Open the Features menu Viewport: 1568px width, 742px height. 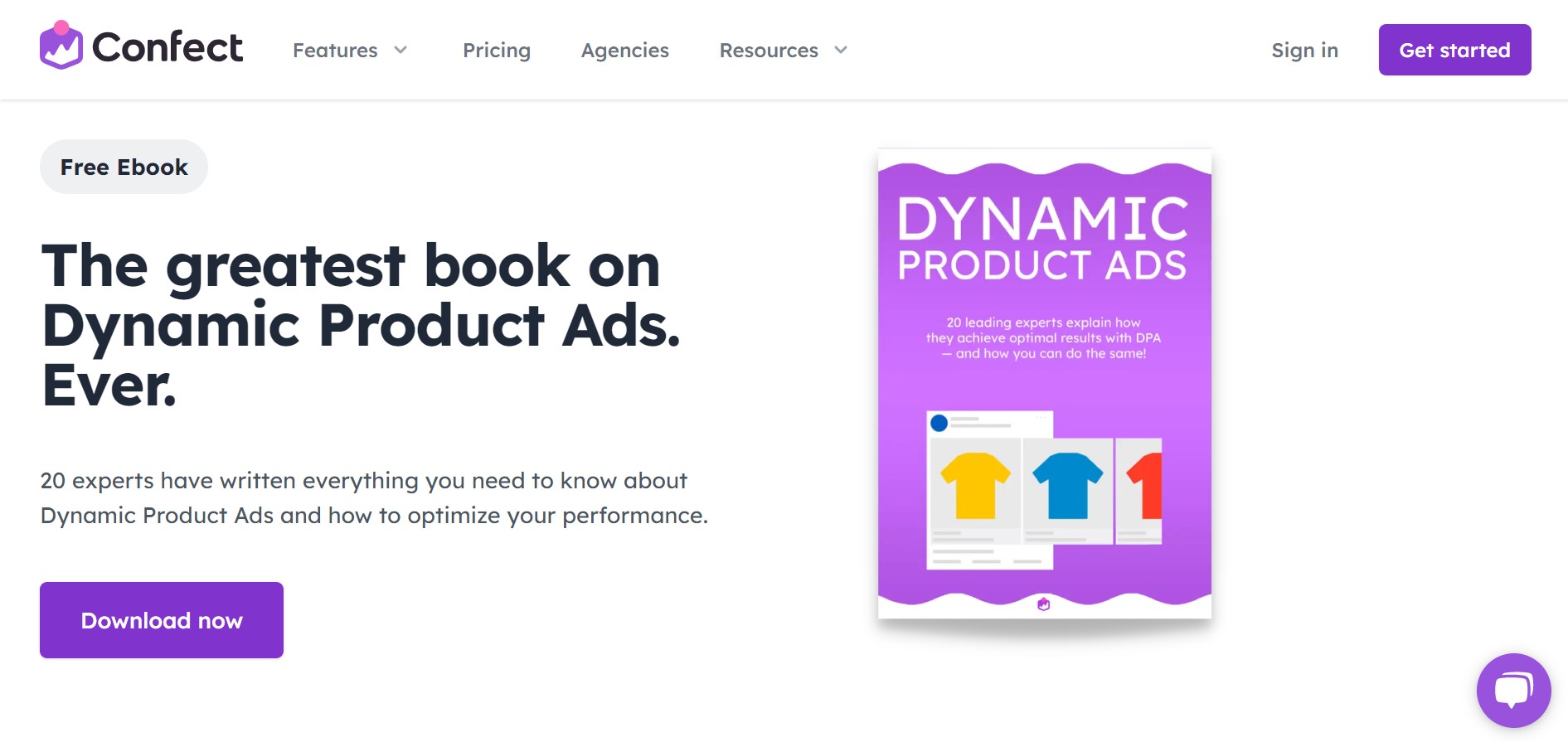point(335,51)
